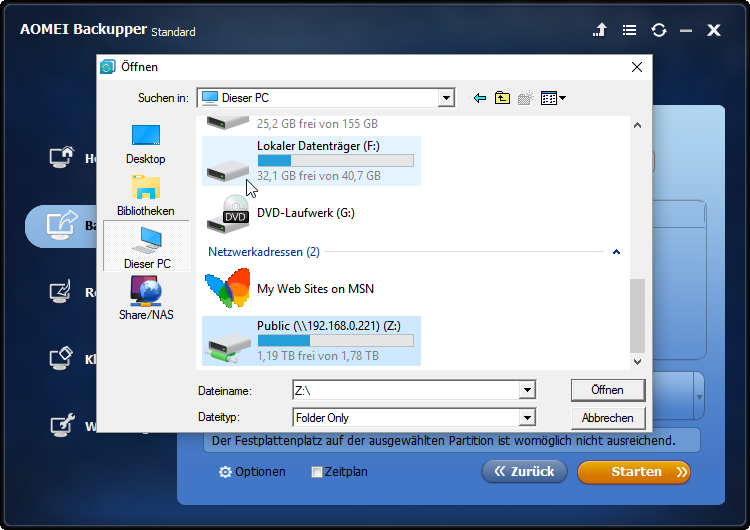Expand the Dateityp dropdown arrow

tap(527, 418)
